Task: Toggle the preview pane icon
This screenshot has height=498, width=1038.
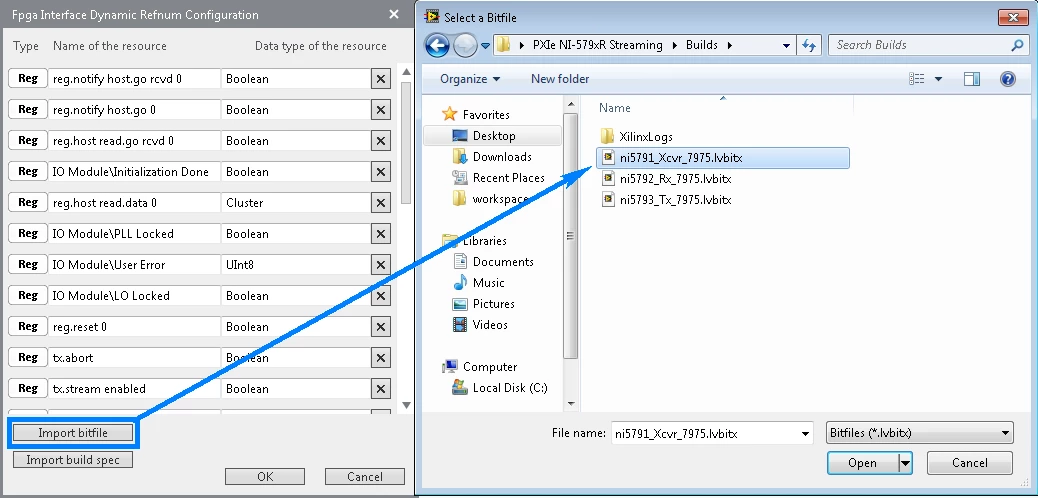Action: point(971,79)
